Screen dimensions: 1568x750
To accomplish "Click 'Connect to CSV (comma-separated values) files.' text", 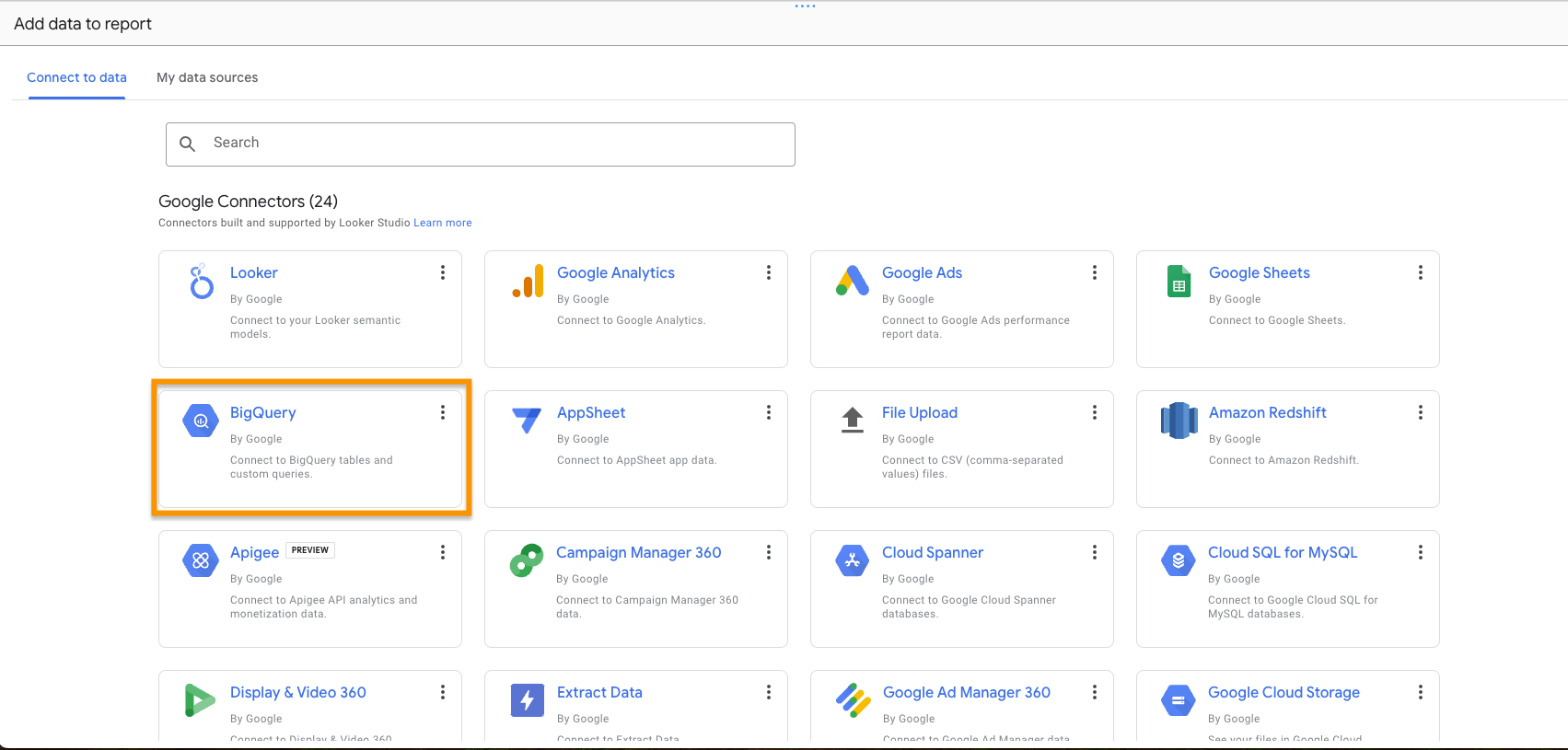I will point(972,467).
